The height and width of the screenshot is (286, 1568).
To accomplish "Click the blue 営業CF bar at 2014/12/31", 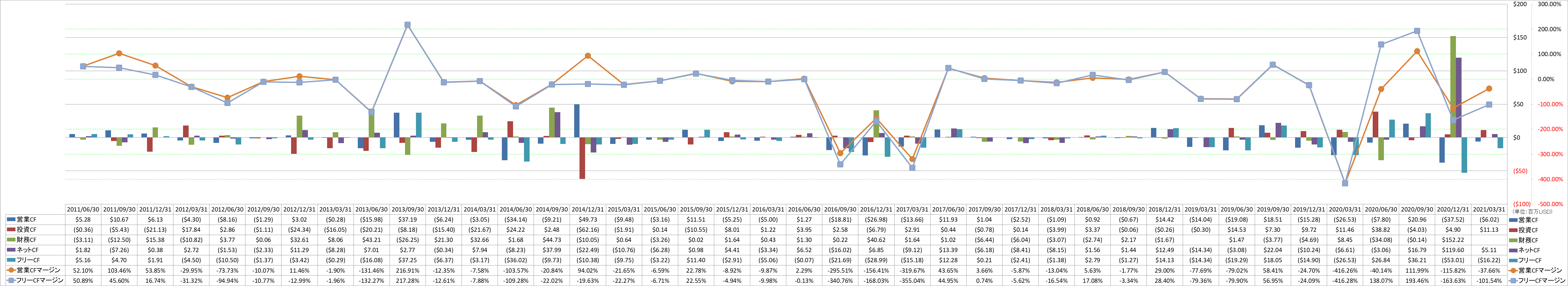I will tap(577, 121).
